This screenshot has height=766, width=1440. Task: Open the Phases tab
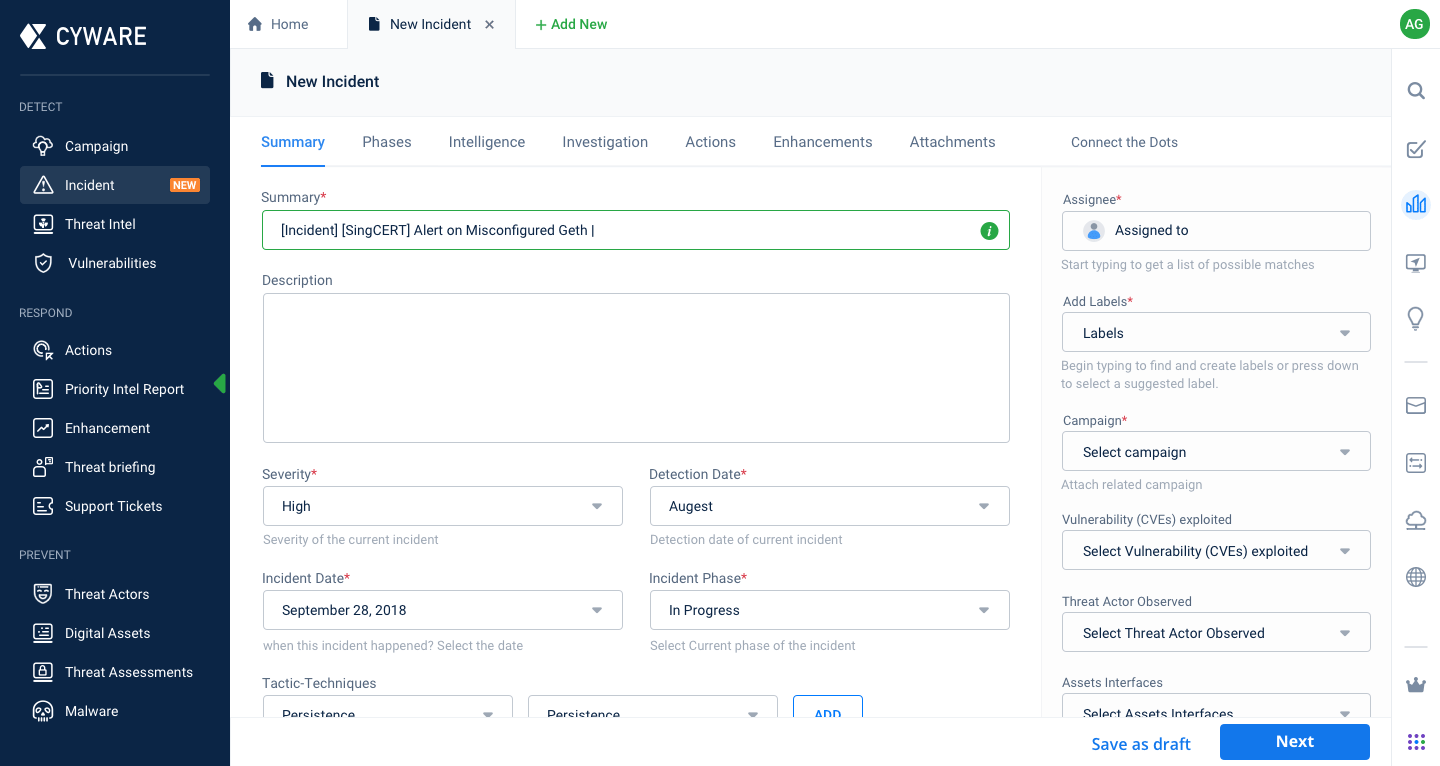click(x=387, y=142)
